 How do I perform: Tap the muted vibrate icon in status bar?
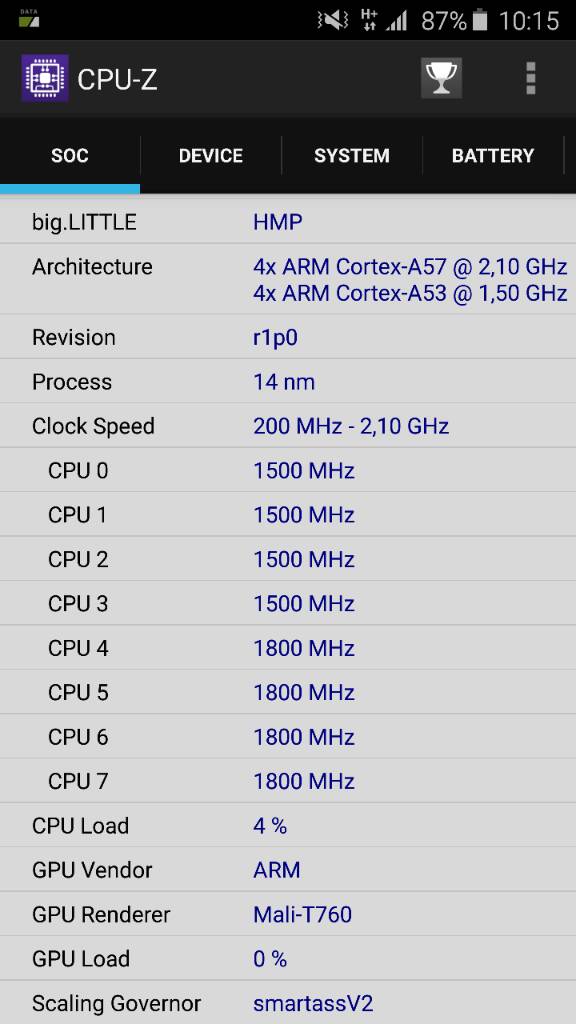pyautogui.click(x=334, y=21)
